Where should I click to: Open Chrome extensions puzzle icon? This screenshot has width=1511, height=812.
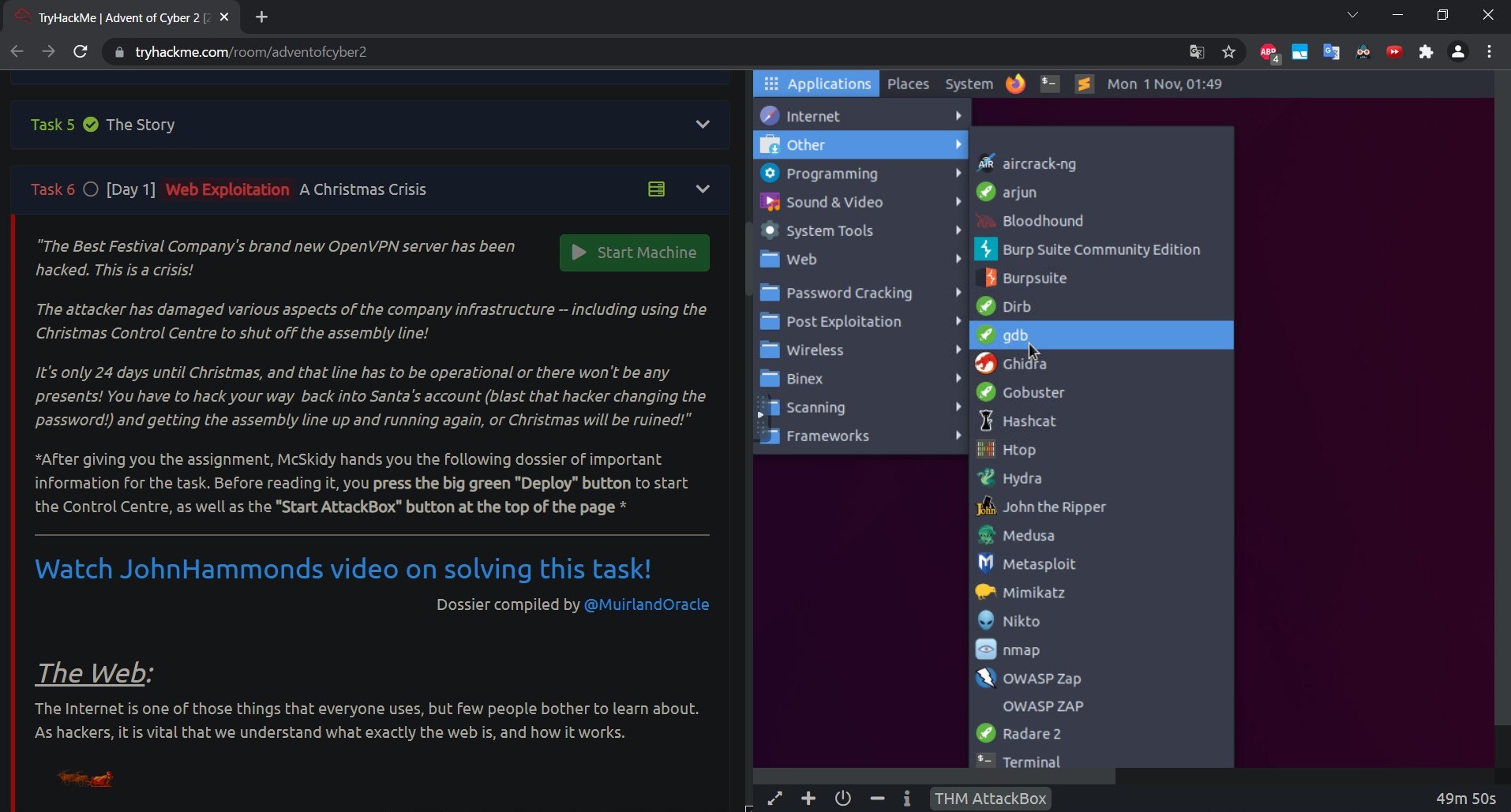tap(1426, 52)
